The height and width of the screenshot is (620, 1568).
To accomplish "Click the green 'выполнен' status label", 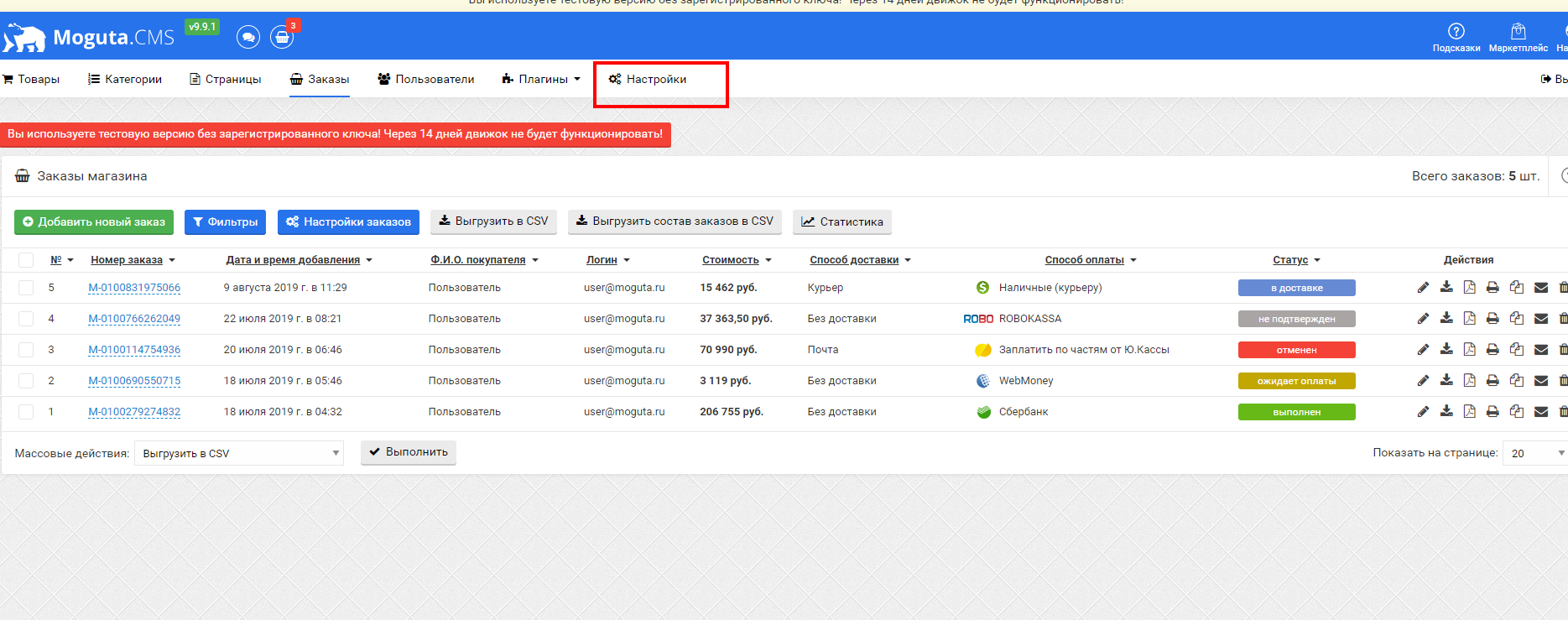I will (x=1297, y=412).
